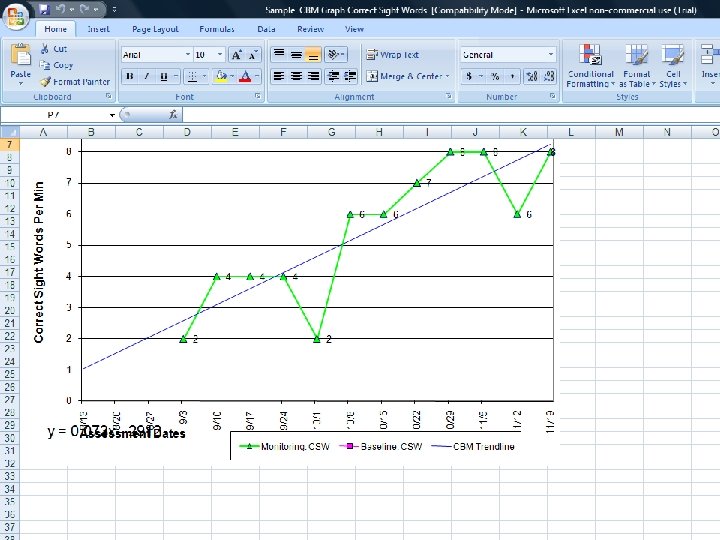Viewport: 720px width, 540px height.
Task: Open the General number format dropdown
Action: pyautogui.click(x=551, y=55)
